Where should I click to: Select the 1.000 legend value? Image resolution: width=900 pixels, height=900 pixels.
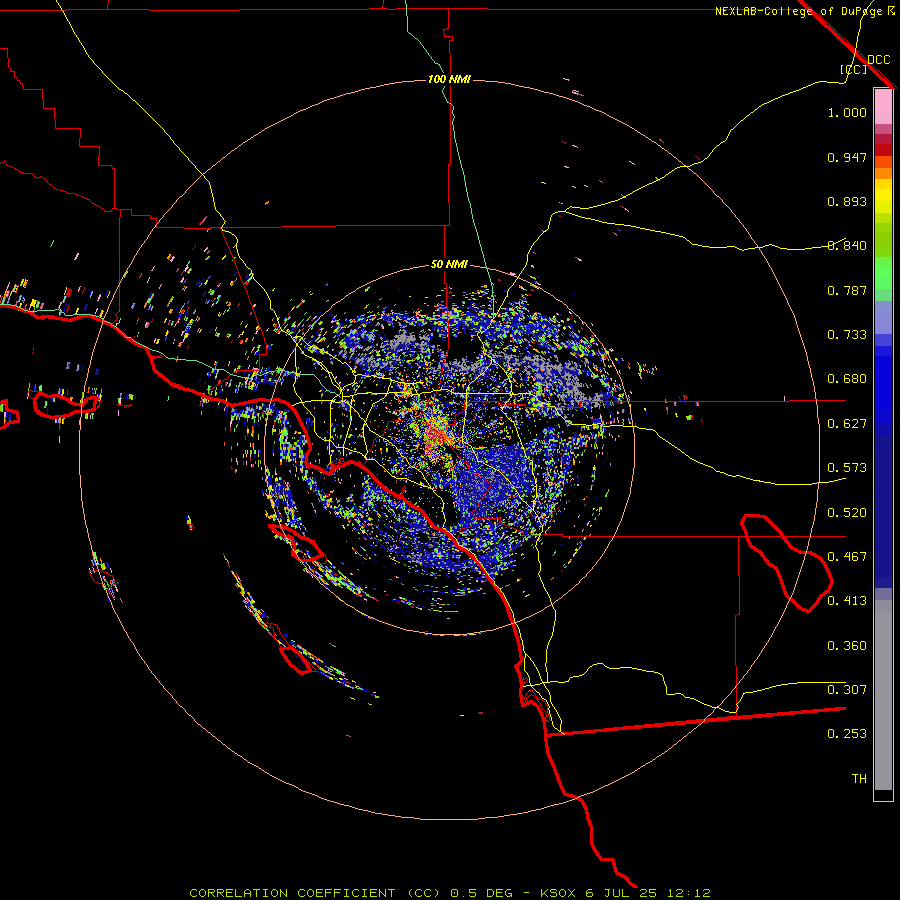coord(847,112)
